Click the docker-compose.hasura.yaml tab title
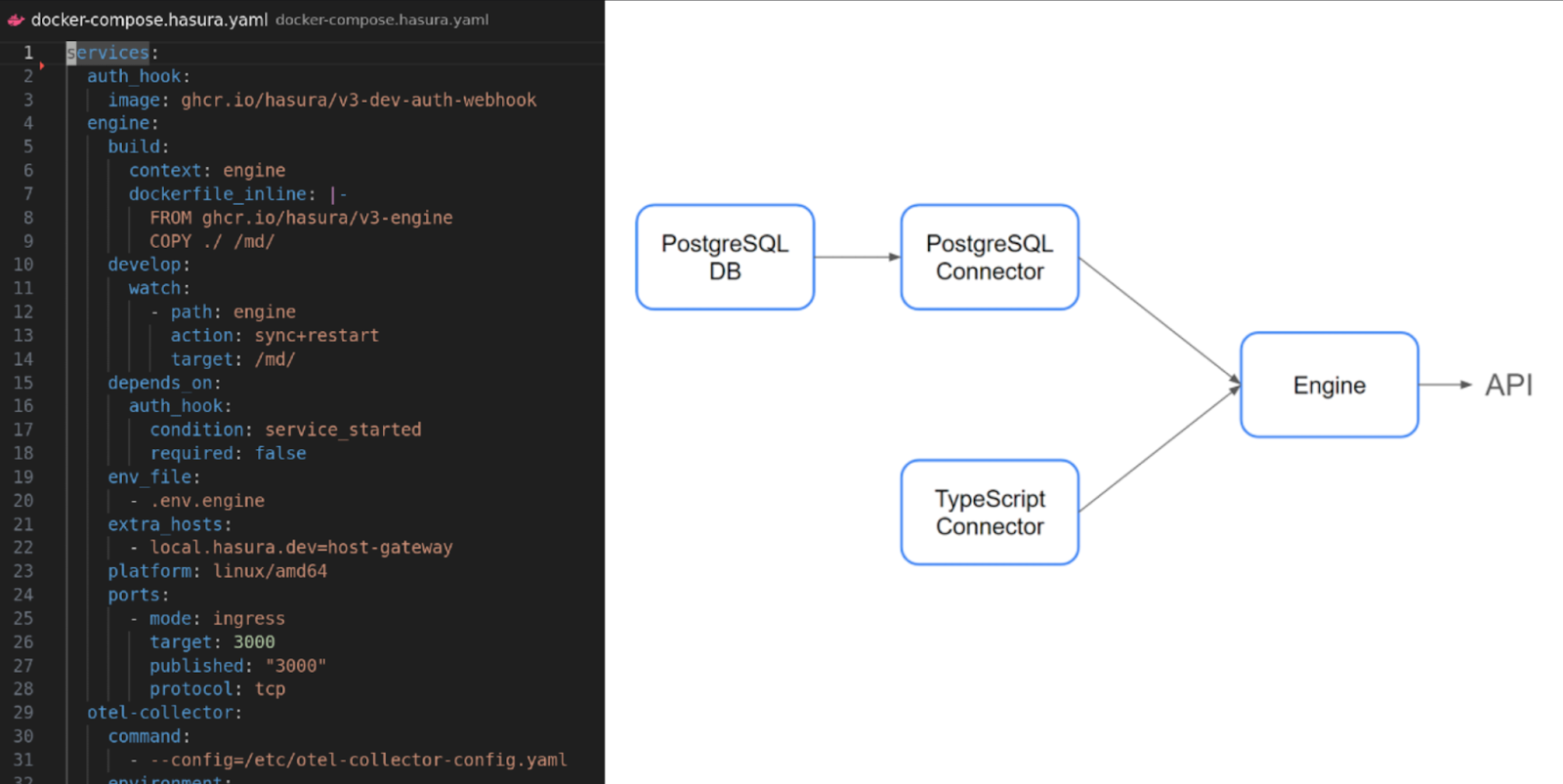 148,20
